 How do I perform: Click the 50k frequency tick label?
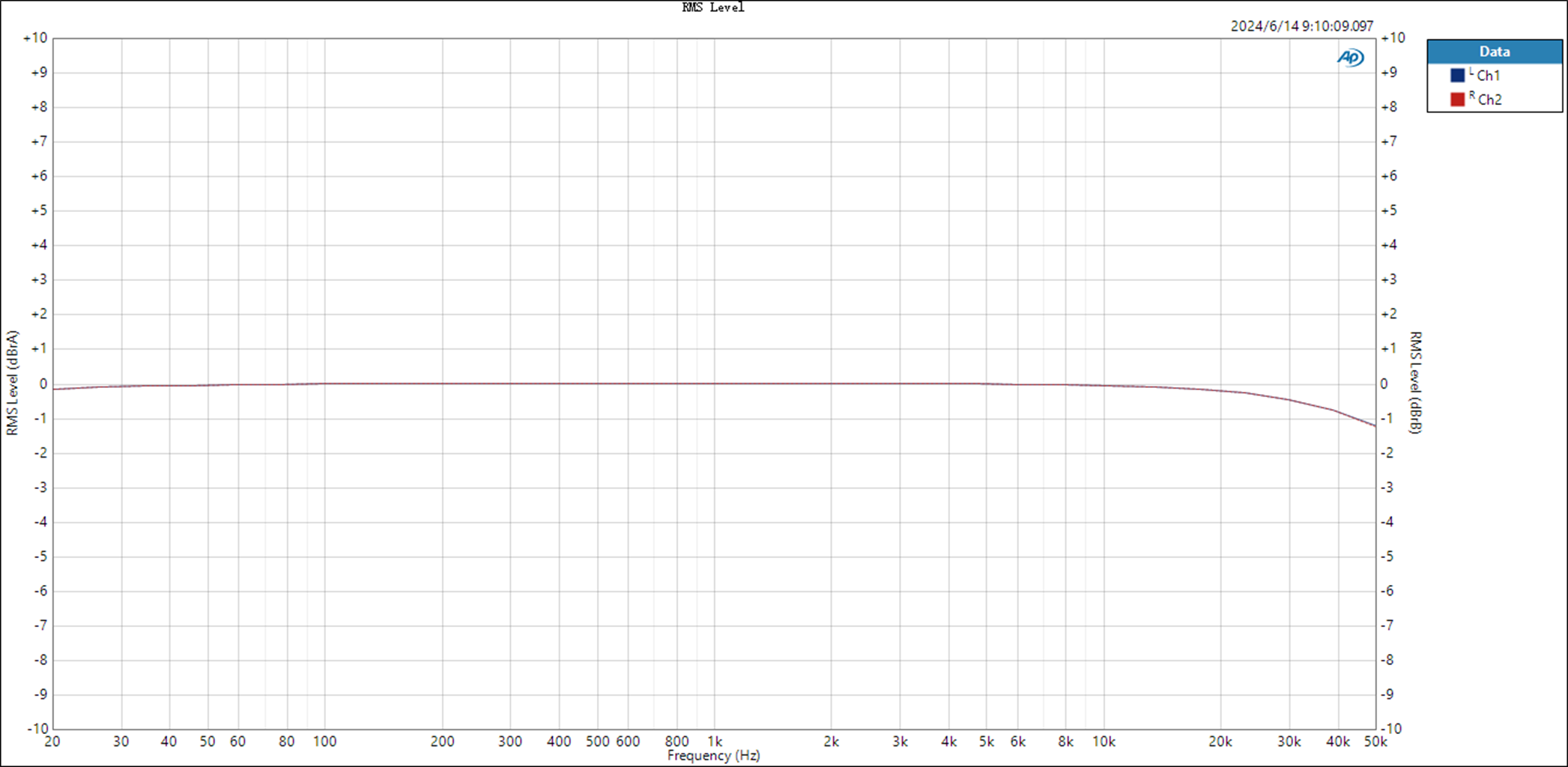1375,742
